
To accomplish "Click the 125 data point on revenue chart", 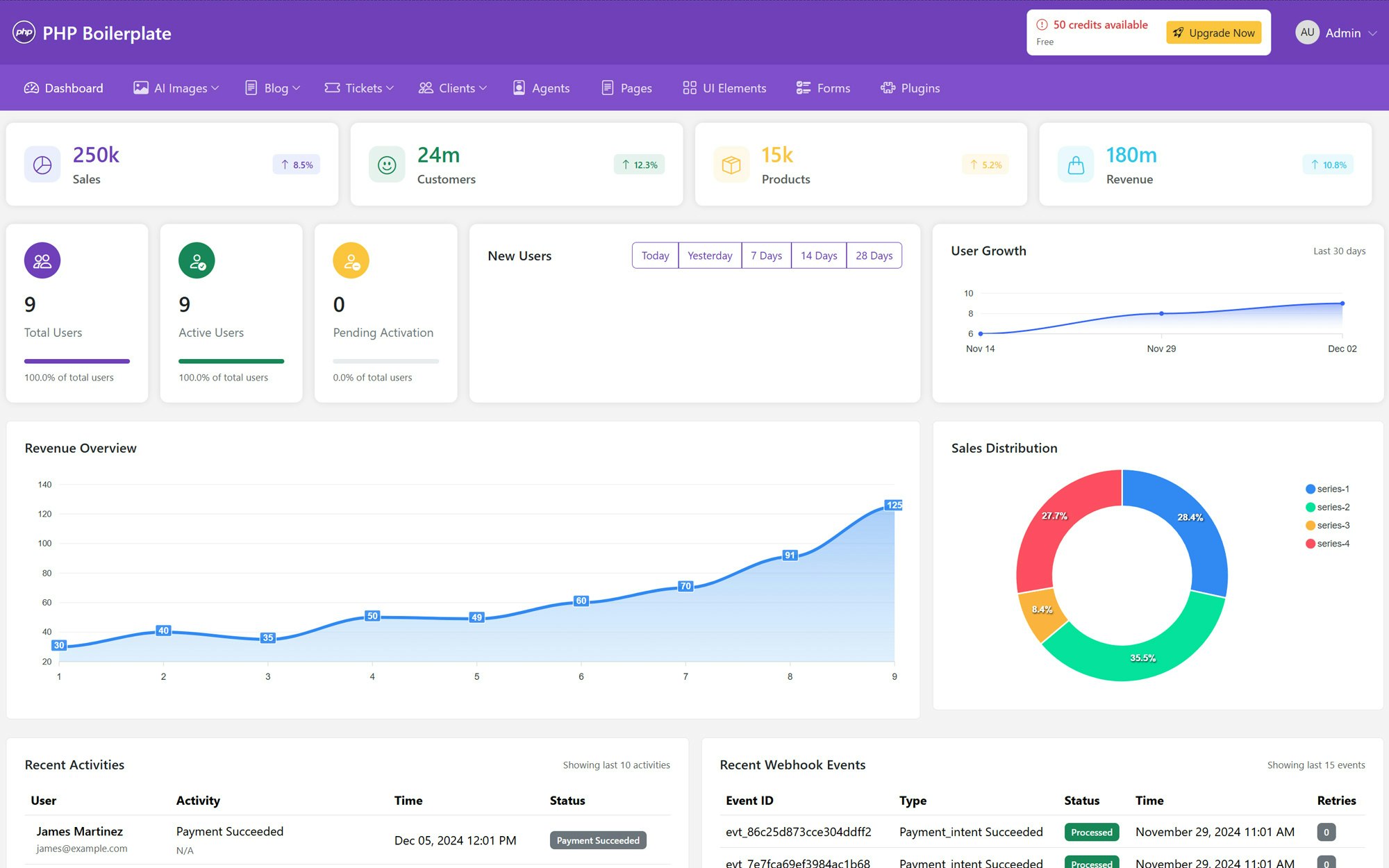I will click(894, 505).
